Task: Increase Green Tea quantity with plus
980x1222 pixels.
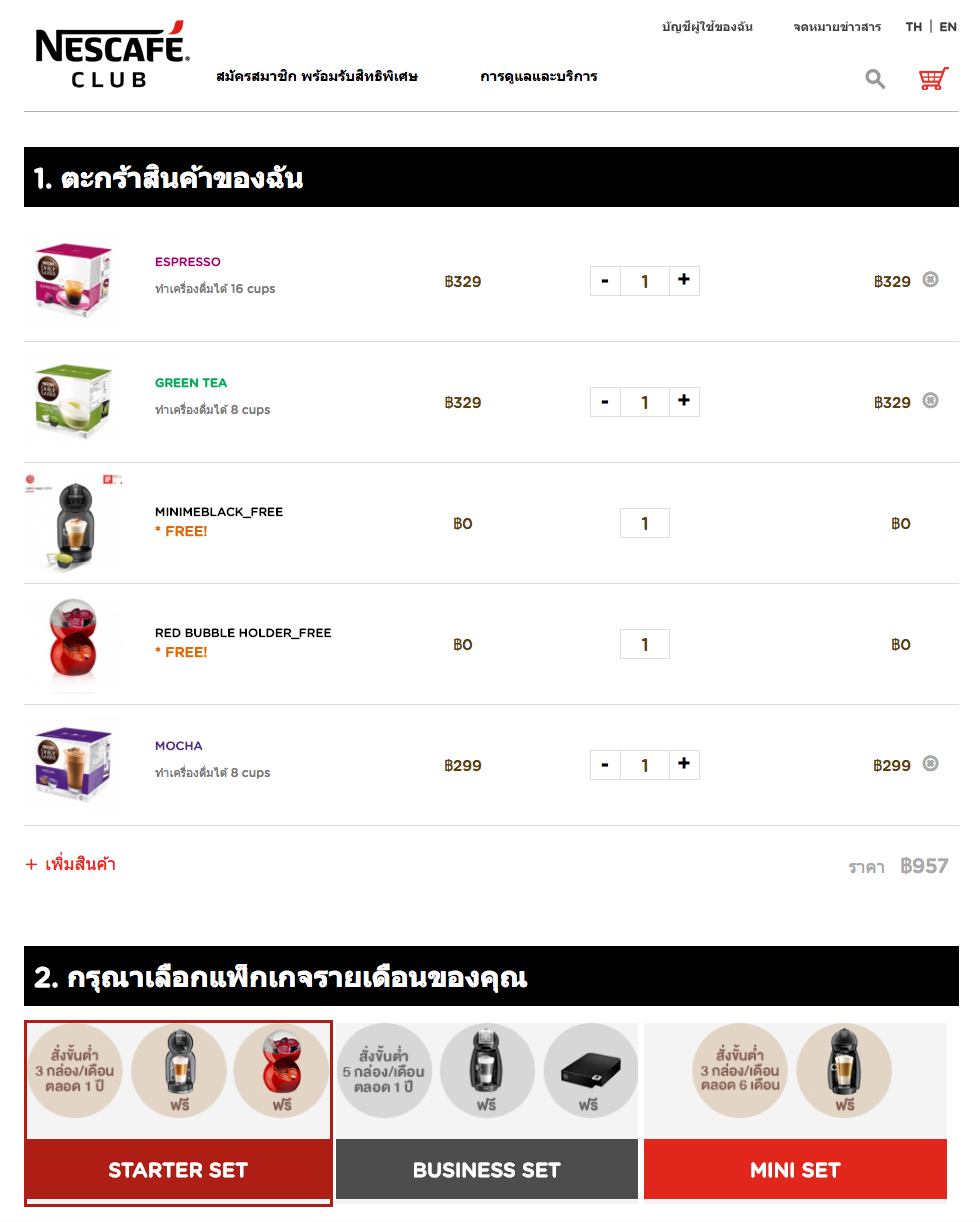Action: point(684,402)
